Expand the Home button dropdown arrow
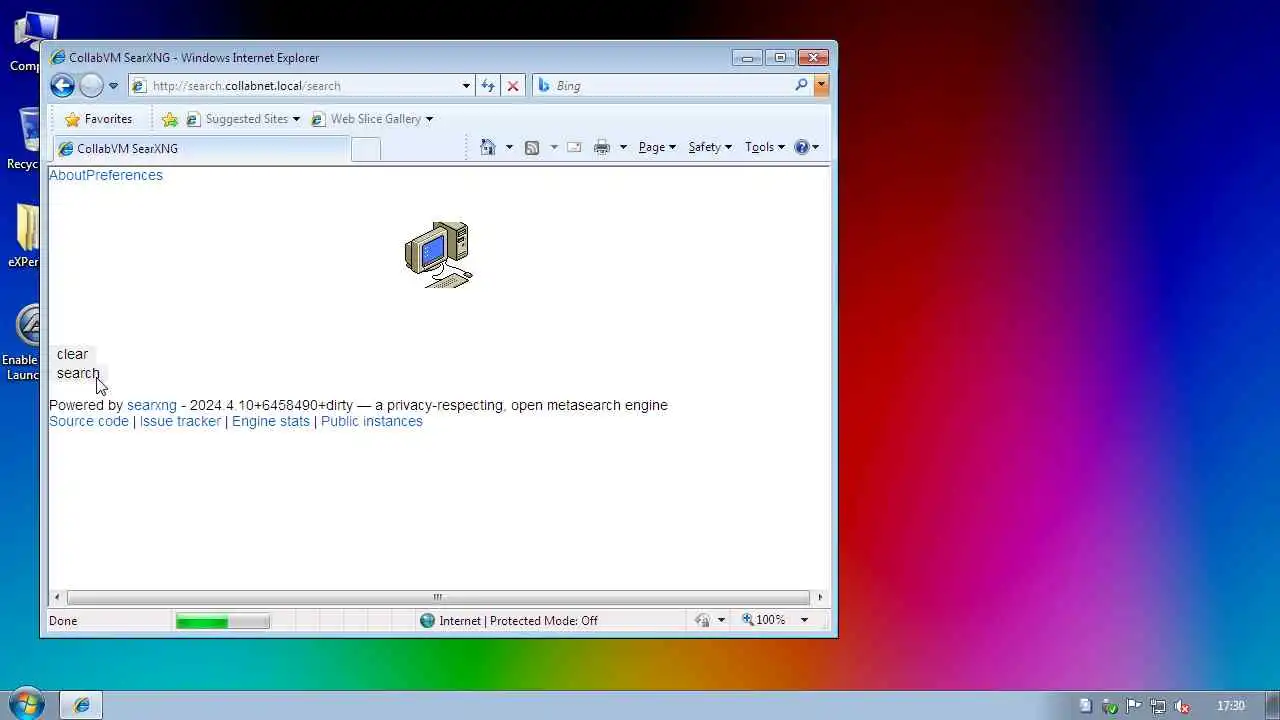Viewport: 1280px width, 720px height. [509, 147]
